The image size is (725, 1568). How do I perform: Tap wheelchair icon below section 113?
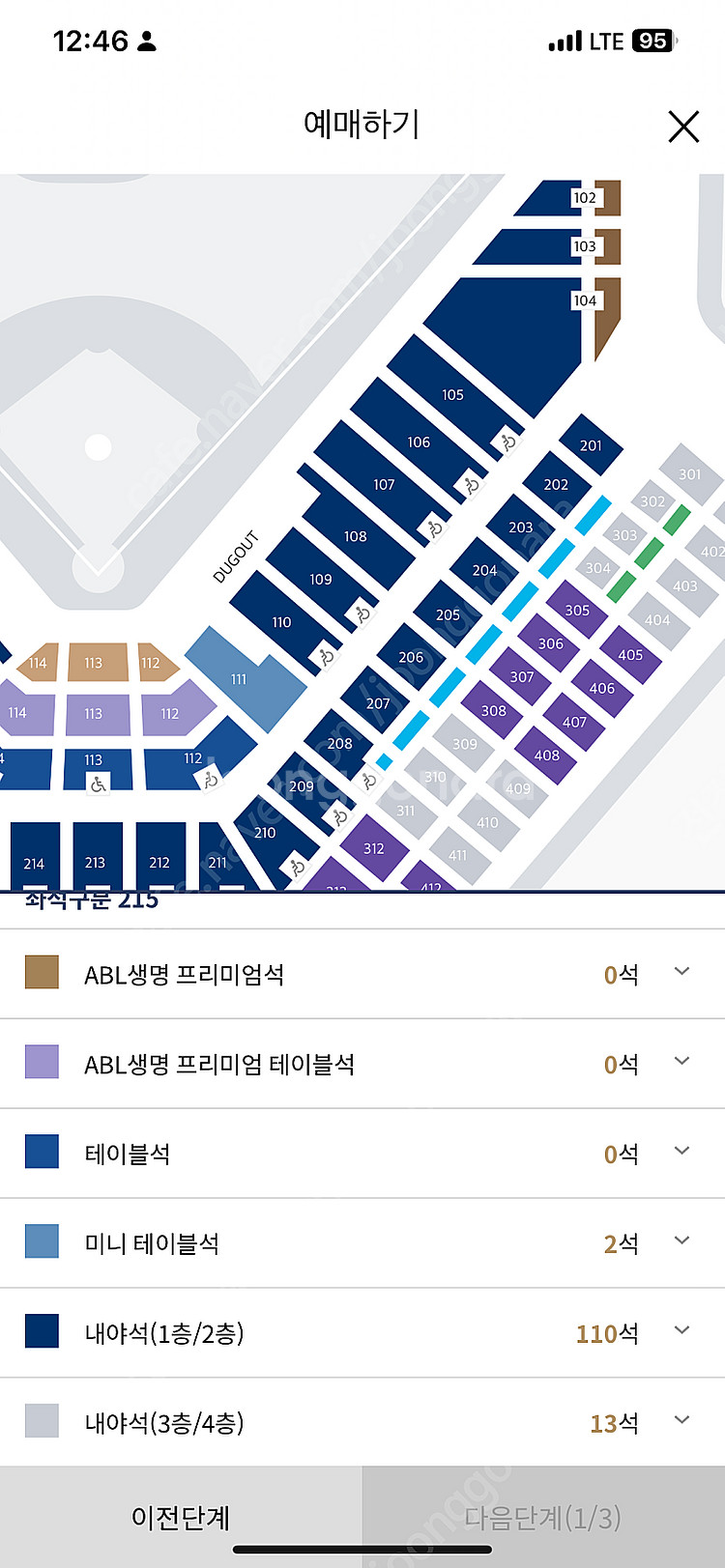pyautogui.click(x=98, y=784)
